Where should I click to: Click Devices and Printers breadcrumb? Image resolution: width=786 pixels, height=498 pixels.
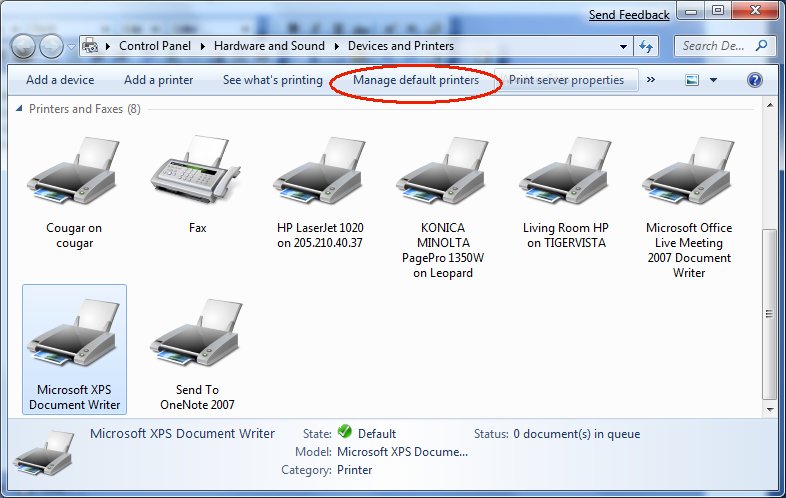[x=401, y=46]
